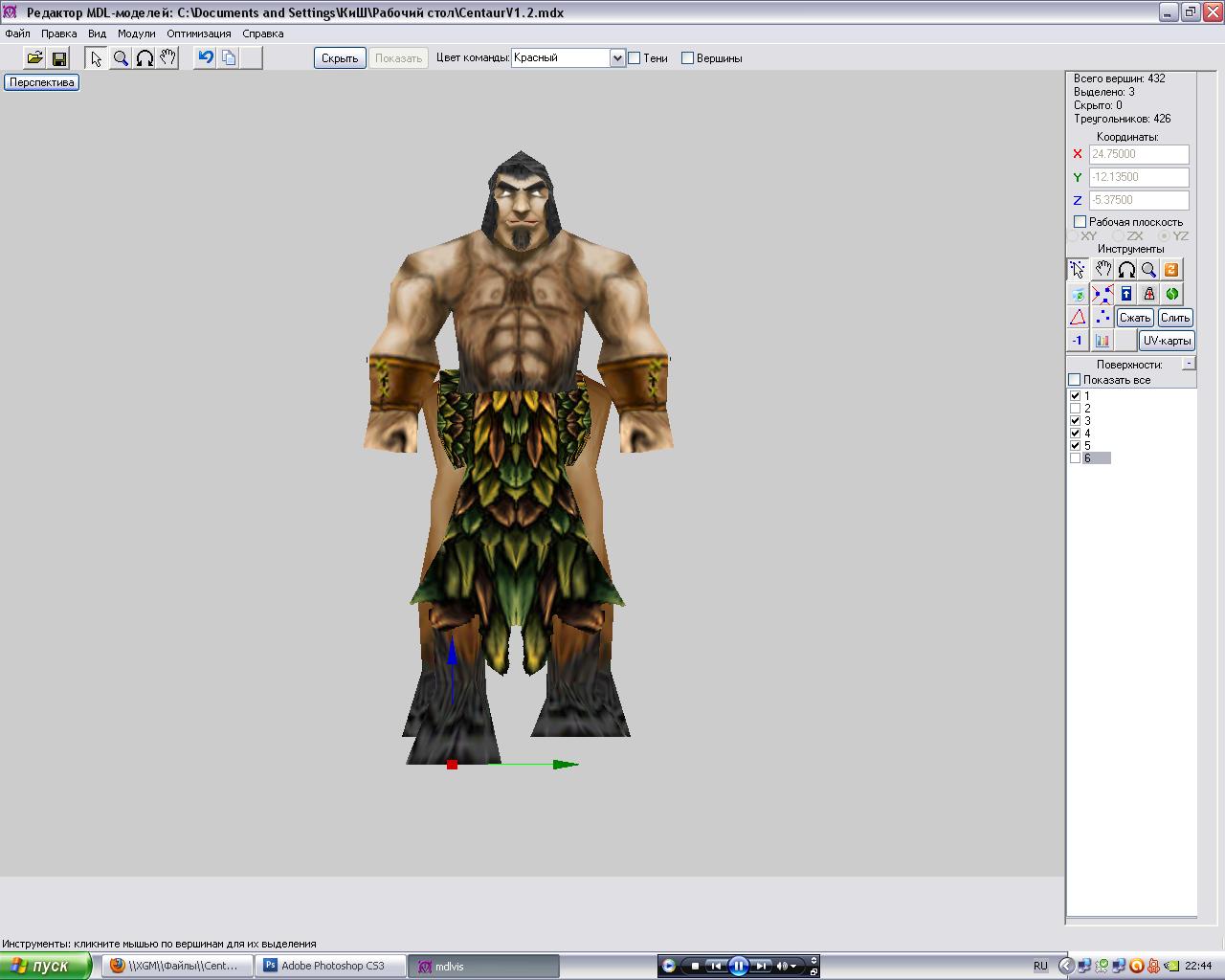Click the Y coordinate field

(x=1139, y=177)
